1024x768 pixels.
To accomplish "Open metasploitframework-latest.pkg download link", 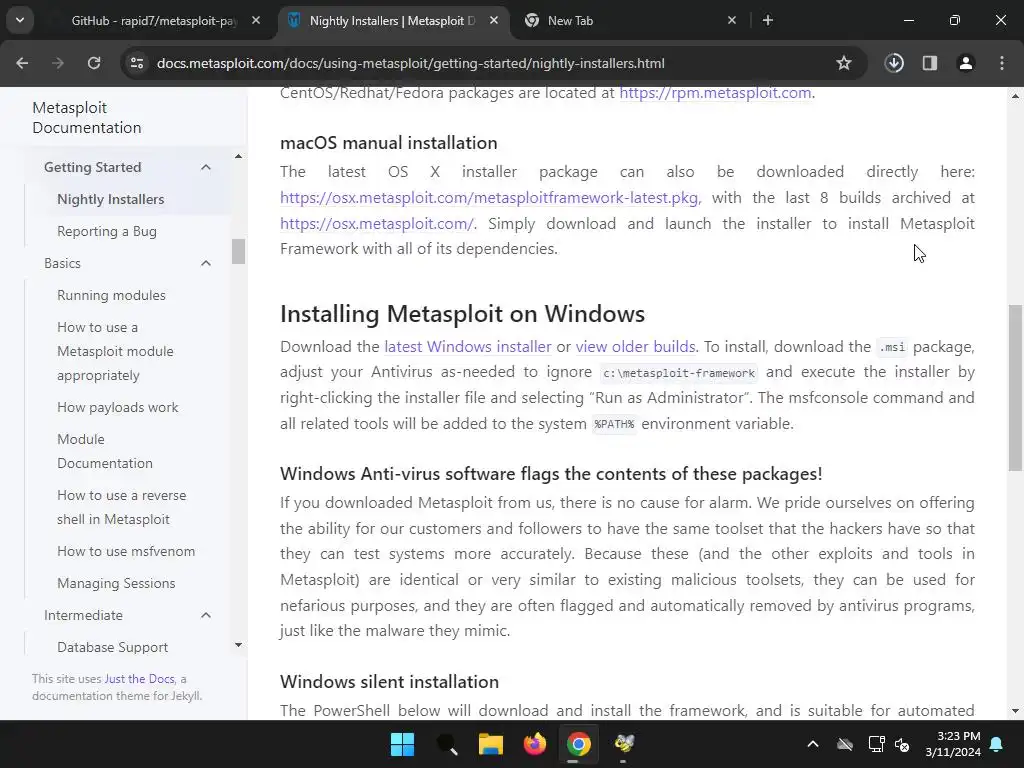I will click(x=490, y=197).
